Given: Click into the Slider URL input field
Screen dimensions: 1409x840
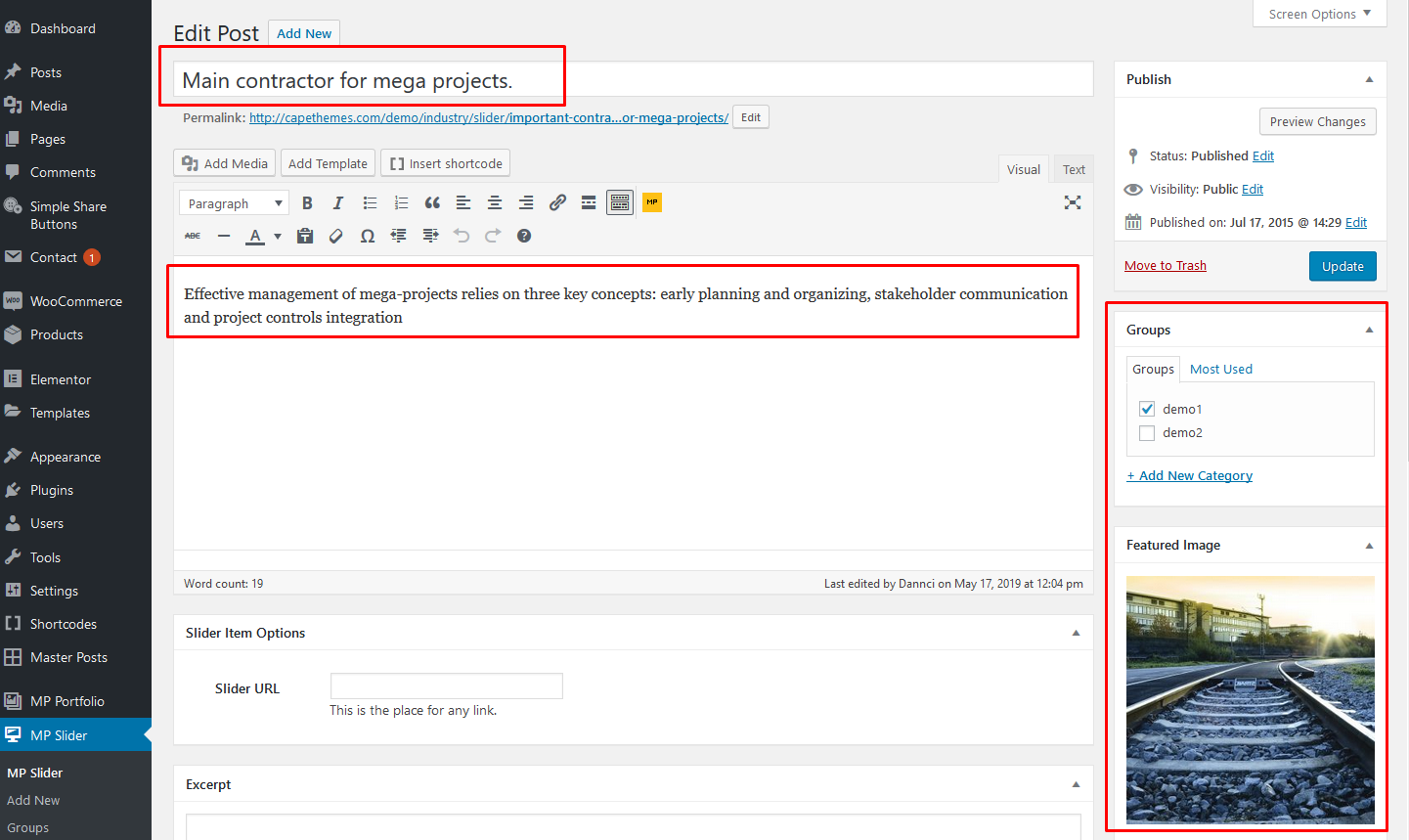Looking at the screenshot, I should click(446, 686).
